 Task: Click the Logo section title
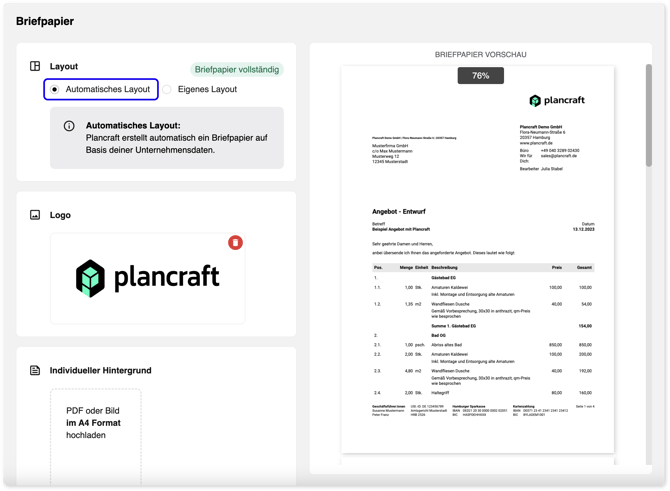[60, 215]
